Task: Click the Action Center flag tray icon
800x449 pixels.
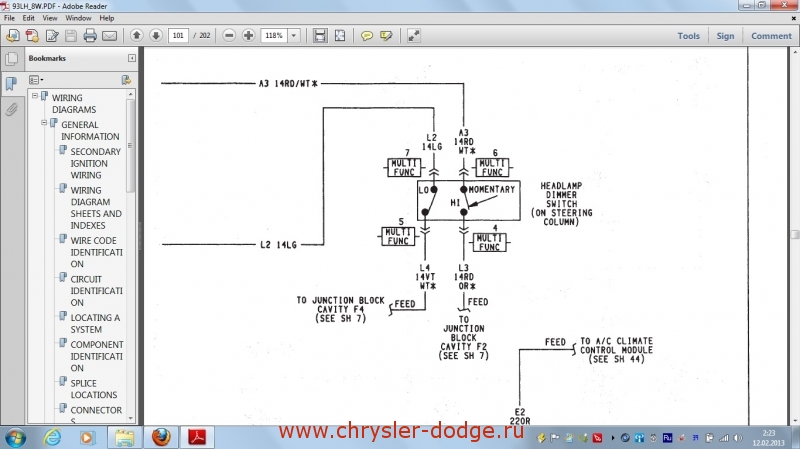Action: click(555, 438)
